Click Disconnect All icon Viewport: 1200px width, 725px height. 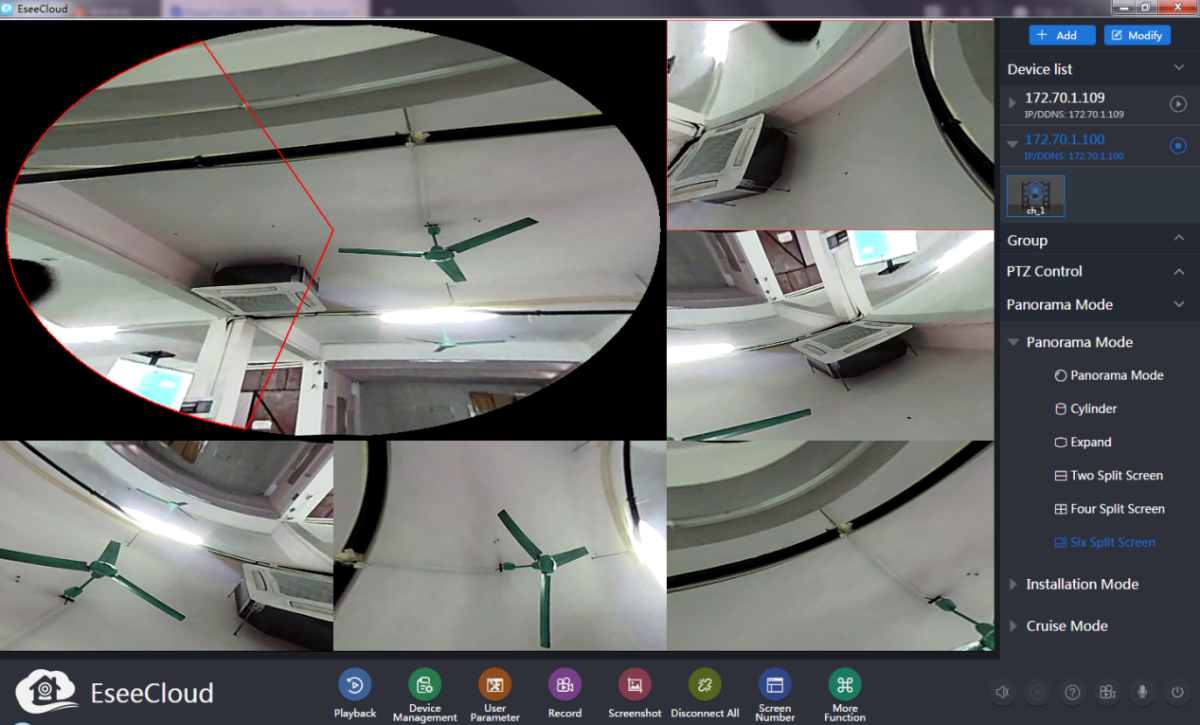click(x=705, y=685)
